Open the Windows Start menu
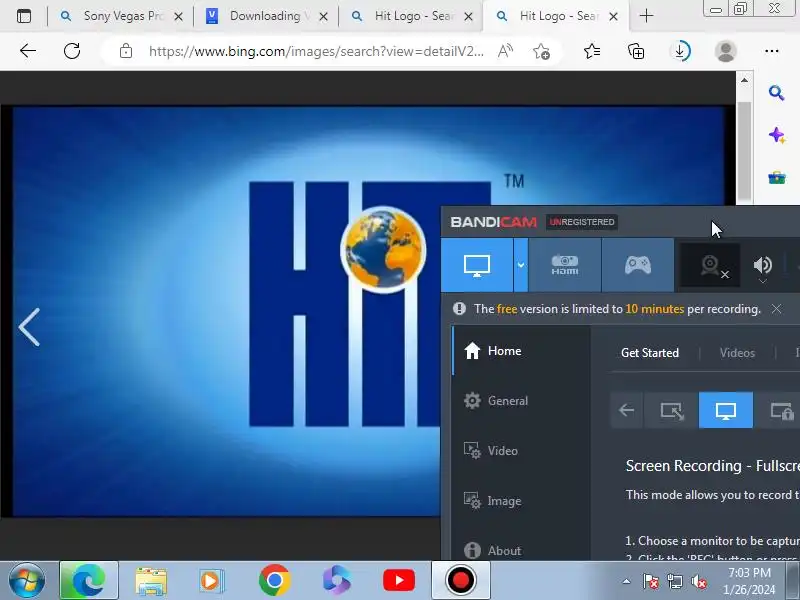Screen dimensions: 800x600 pos(27,580)
